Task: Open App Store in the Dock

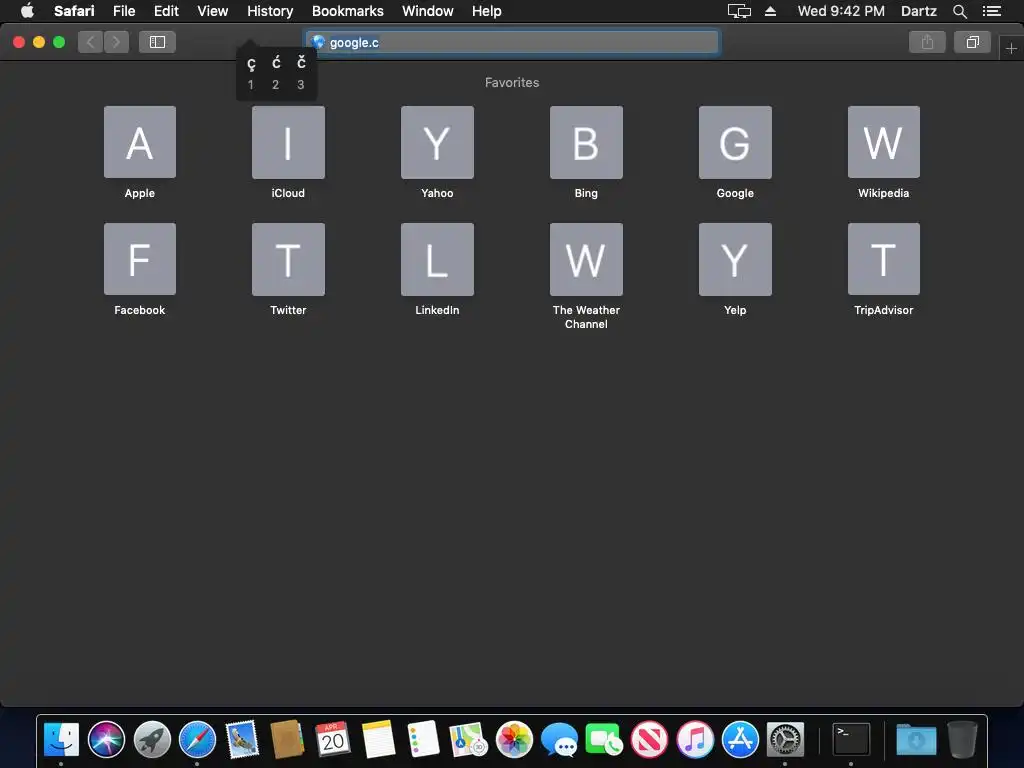Action: point(740,740)
